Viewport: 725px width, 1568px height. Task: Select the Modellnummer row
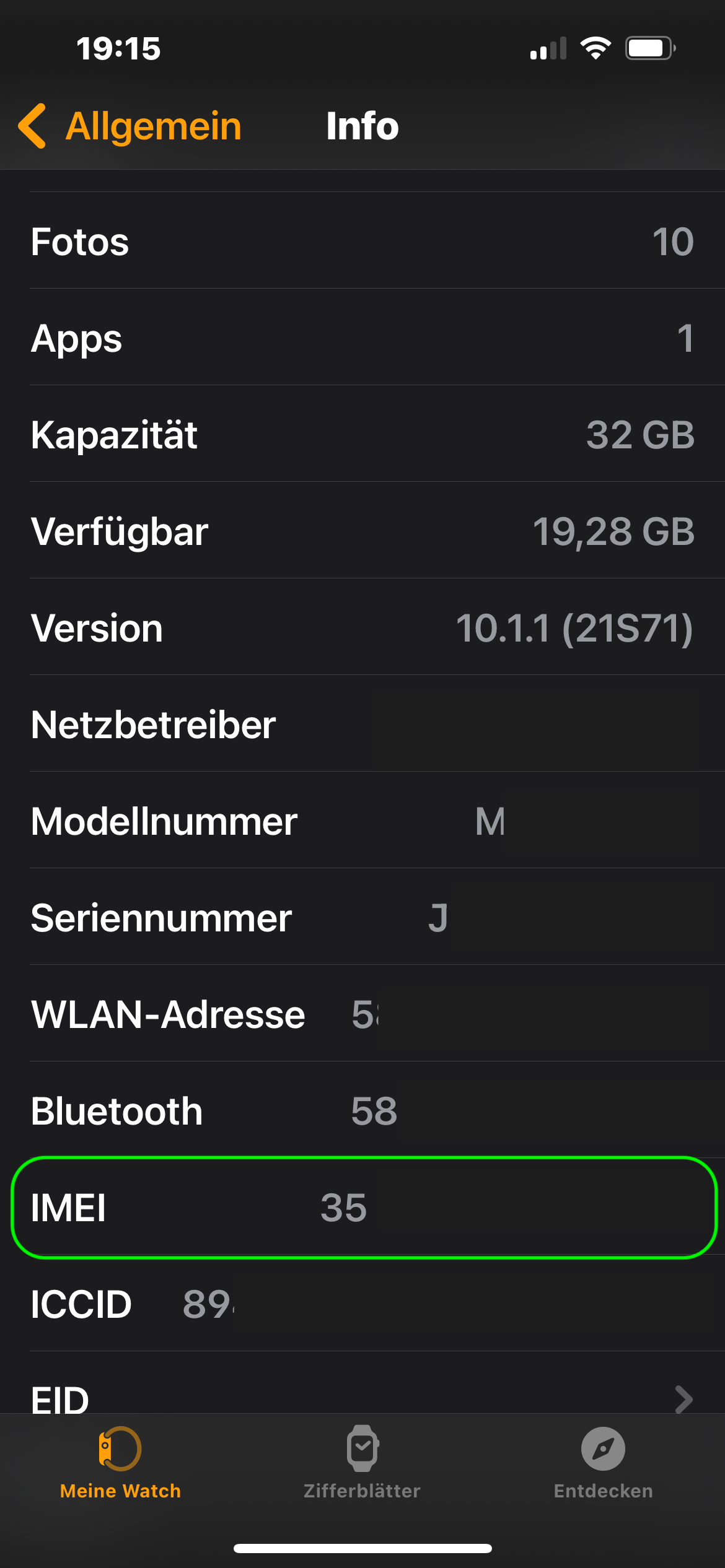(x=362, y=821)
